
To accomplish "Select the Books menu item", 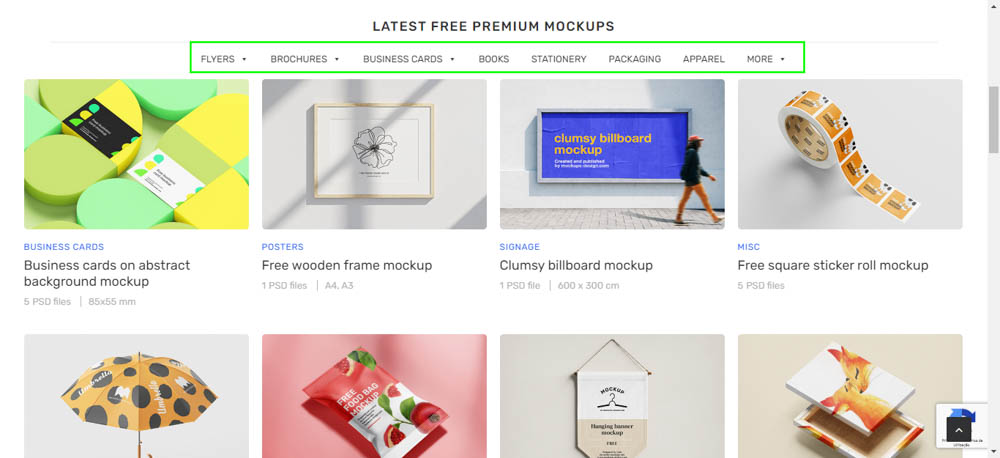I will pyautogui.click(x=494, y=59).
